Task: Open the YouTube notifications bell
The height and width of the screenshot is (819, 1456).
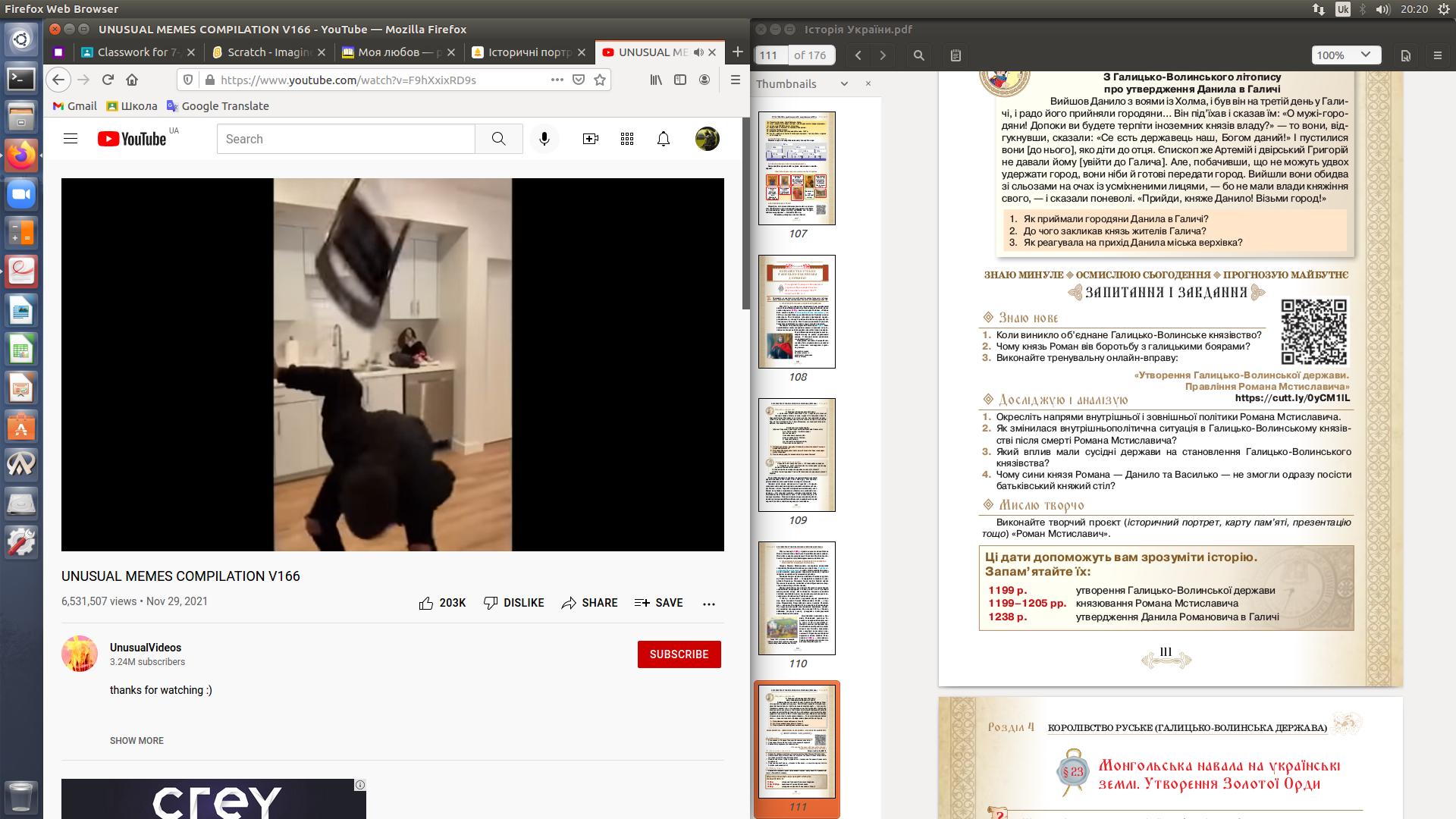Action: 664,139
